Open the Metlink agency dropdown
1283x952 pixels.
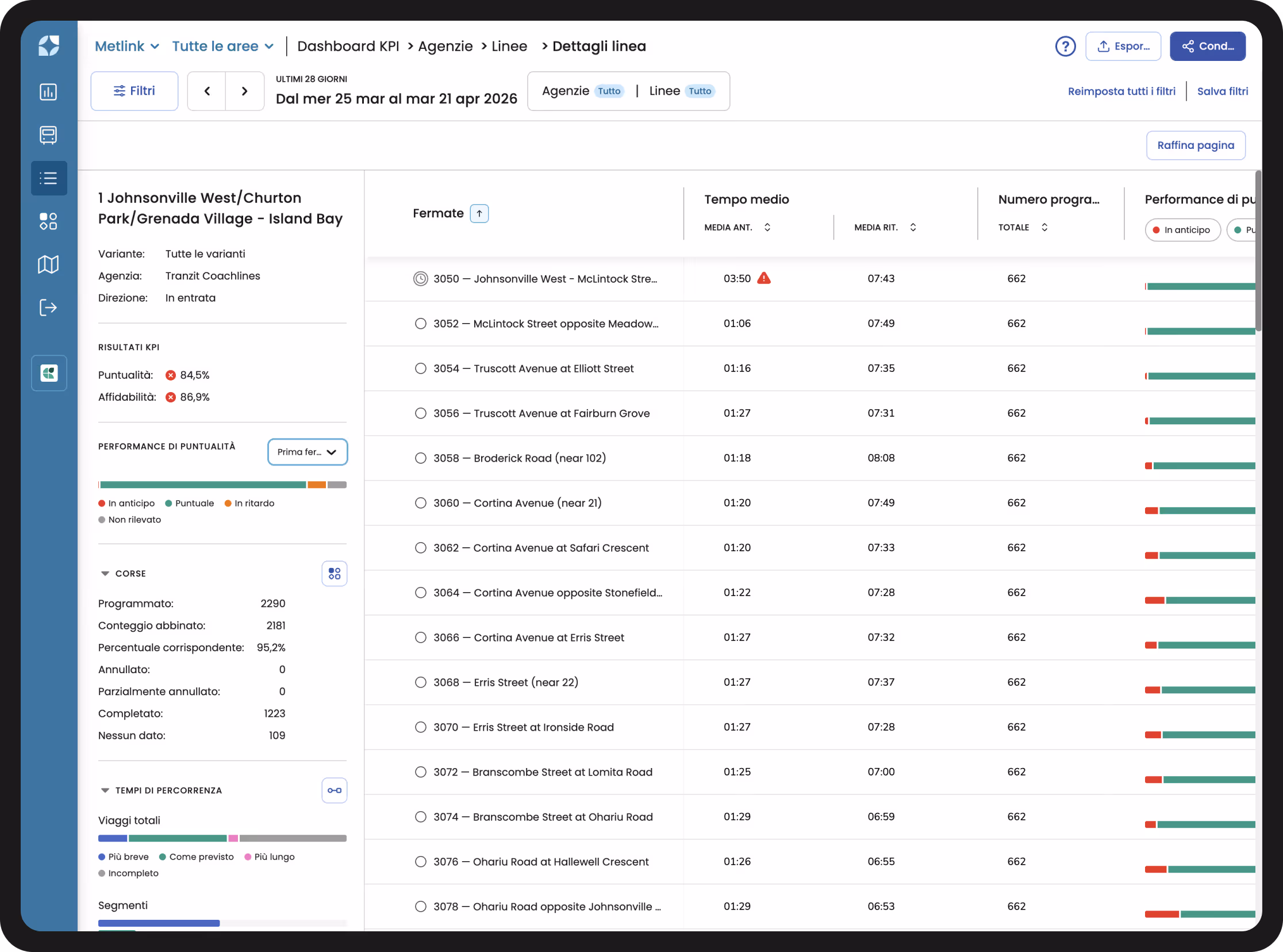click(x=126, y=46)
